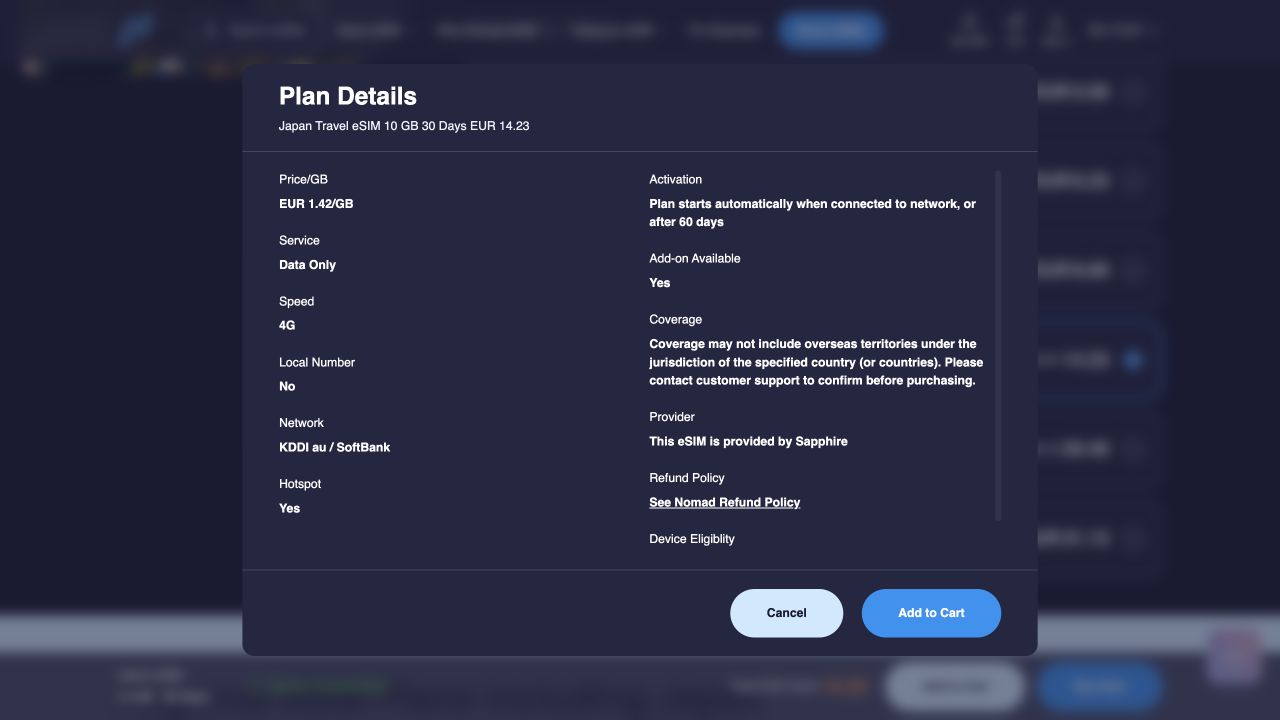
Task: Cancel the Plan Details dialog
Action: [786, 613]
